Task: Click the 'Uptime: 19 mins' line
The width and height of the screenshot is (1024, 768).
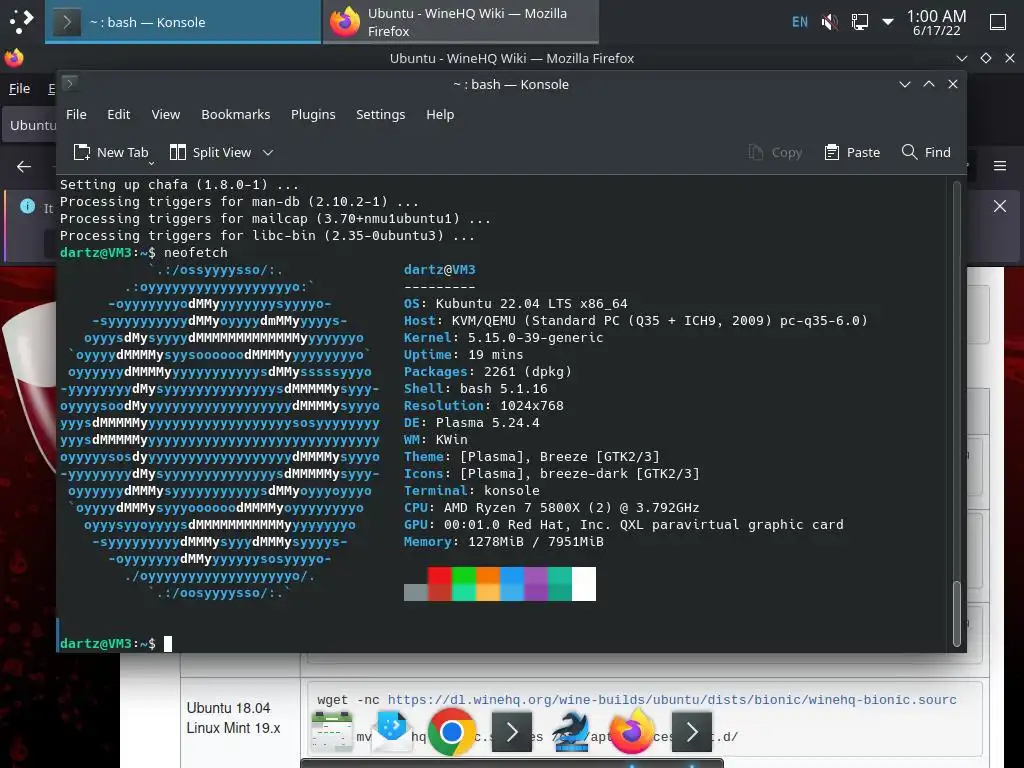Action: coord(463,355)
